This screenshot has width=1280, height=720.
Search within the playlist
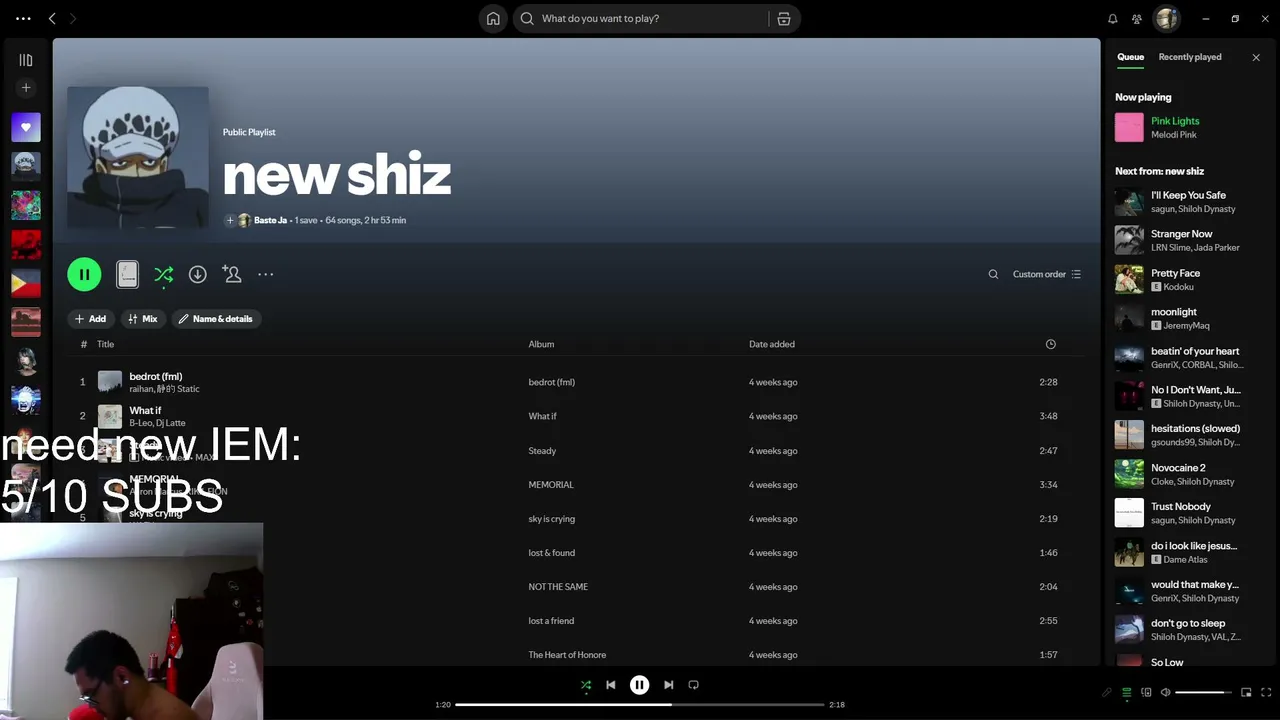[993, 274]
